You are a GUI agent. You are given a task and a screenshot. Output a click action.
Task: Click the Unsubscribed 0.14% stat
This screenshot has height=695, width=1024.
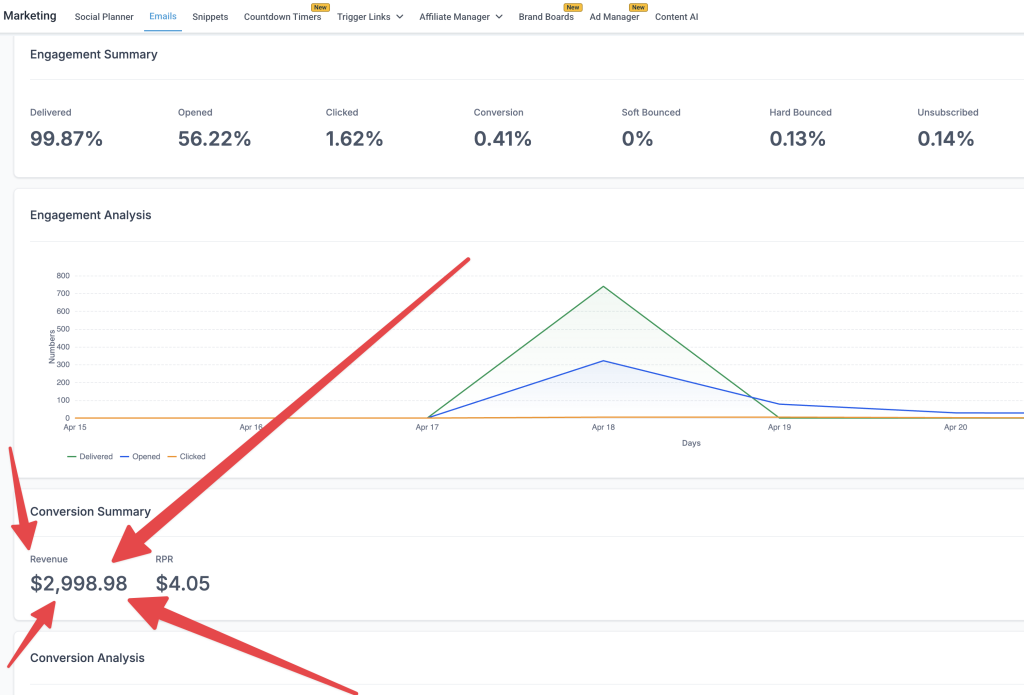click(x=946, y=139)
